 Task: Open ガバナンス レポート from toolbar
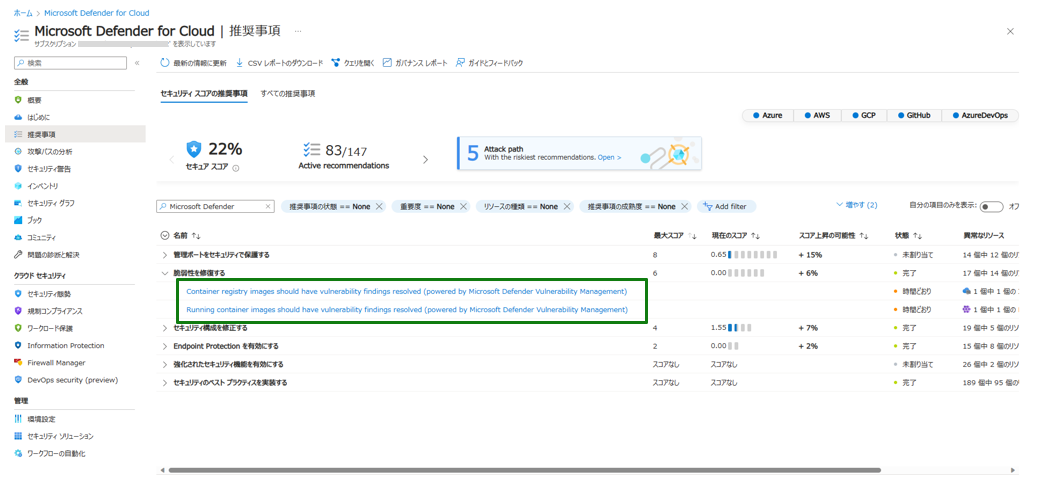[415, 63]
